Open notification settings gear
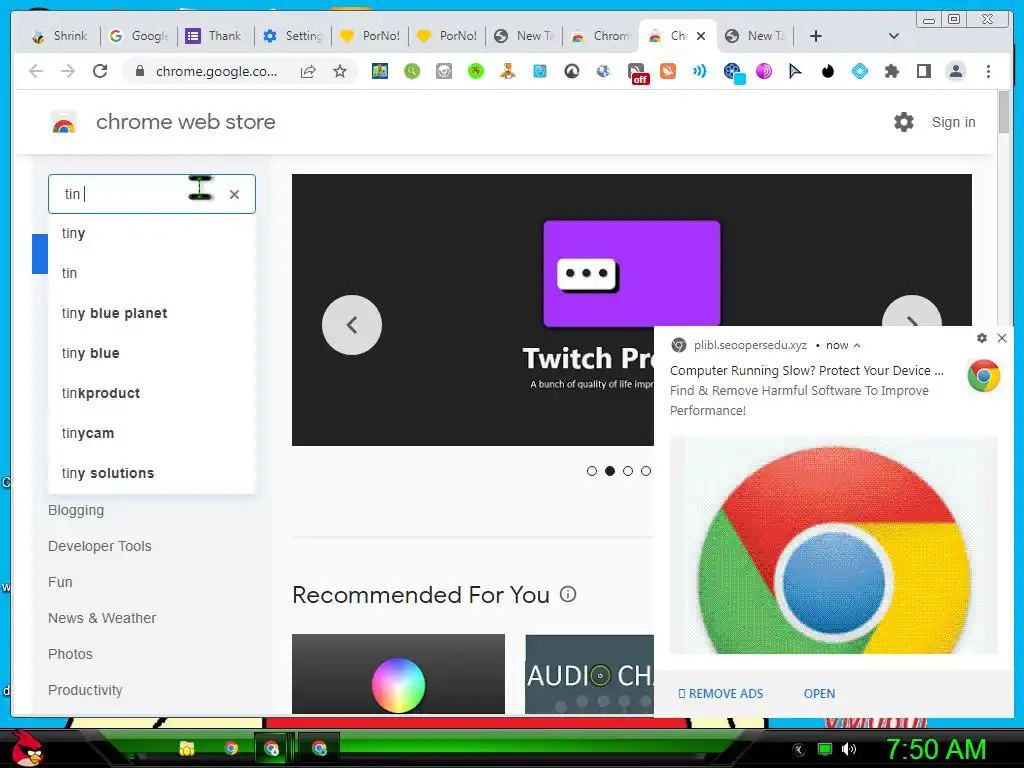 point(982,338)
